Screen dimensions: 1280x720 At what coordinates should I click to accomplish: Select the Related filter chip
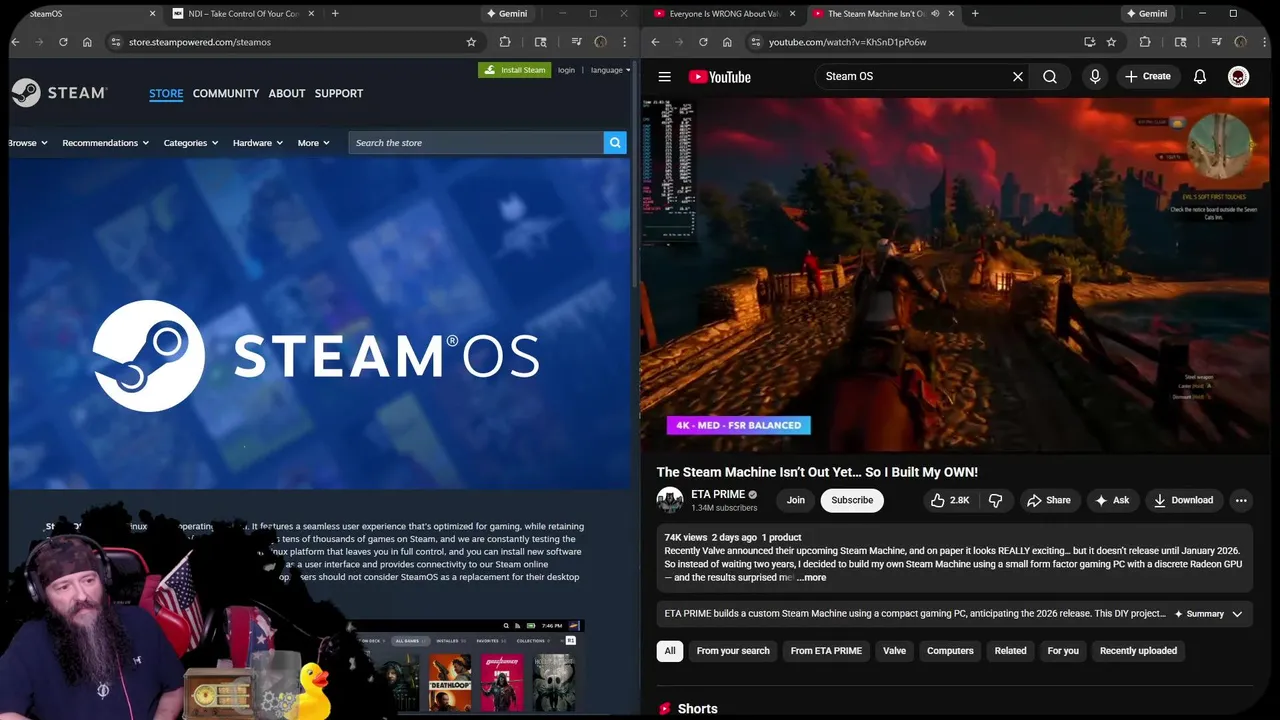pos(1010,651)
